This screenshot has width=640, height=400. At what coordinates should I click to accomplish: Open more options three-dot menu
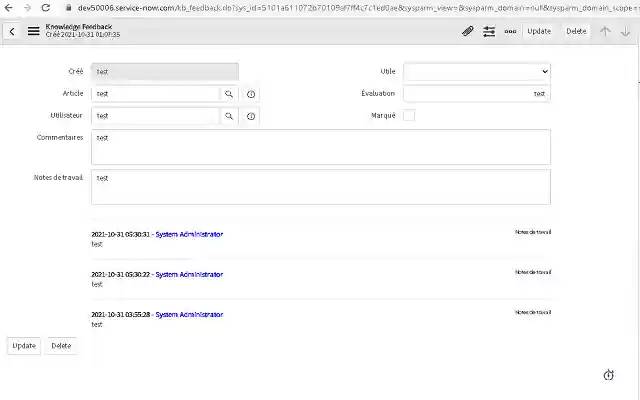510,31
